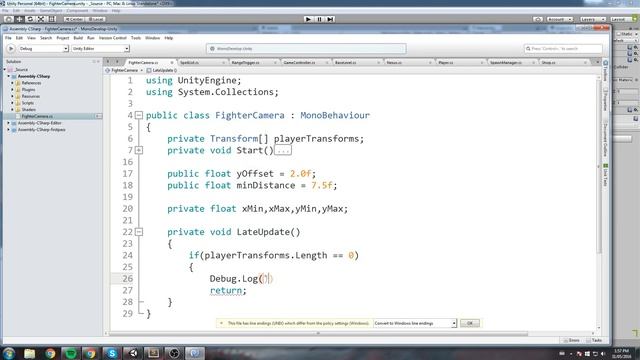640x360 pixels.
Task: Click the Unity Pause button
Action: click(319, 19)
